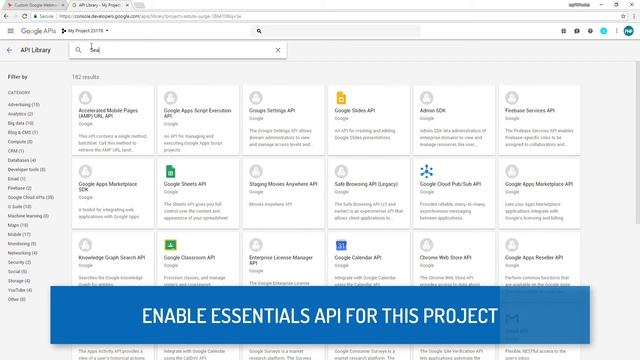
Task: Filter by Big data category
Action: point(20,123)
